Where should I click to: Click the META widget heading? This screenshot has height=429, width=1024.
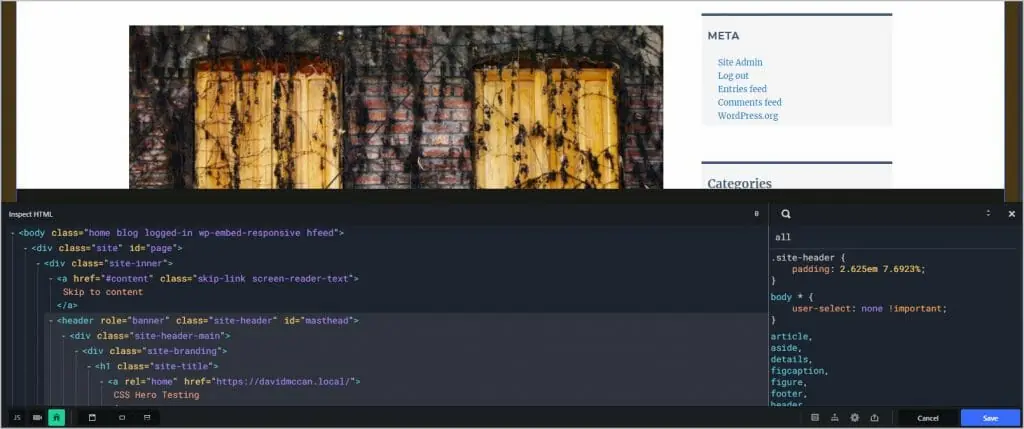[x=724, y=37]
